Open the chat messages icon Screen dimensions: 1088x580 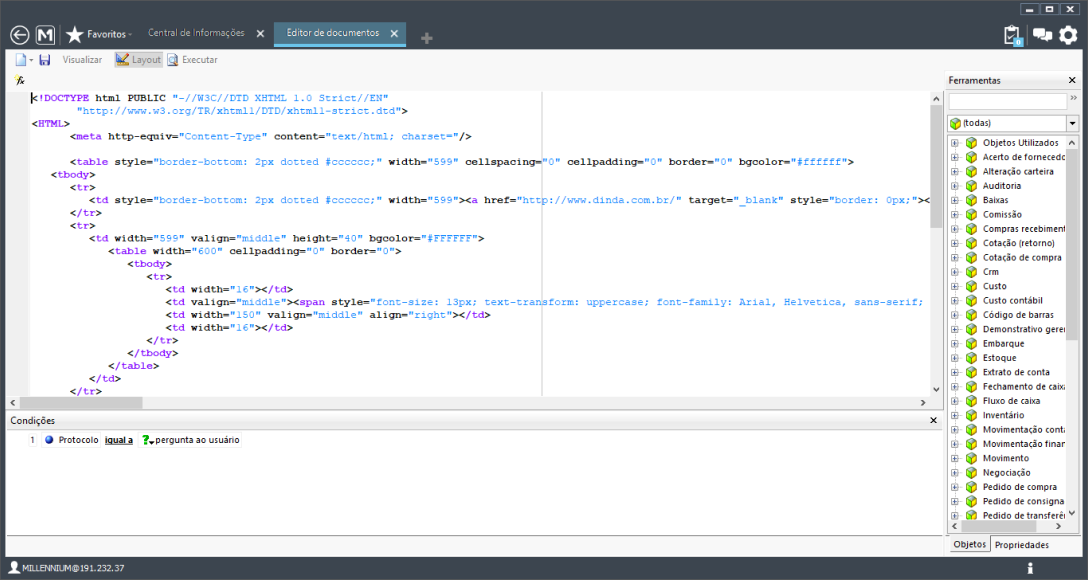(1042, 35)
